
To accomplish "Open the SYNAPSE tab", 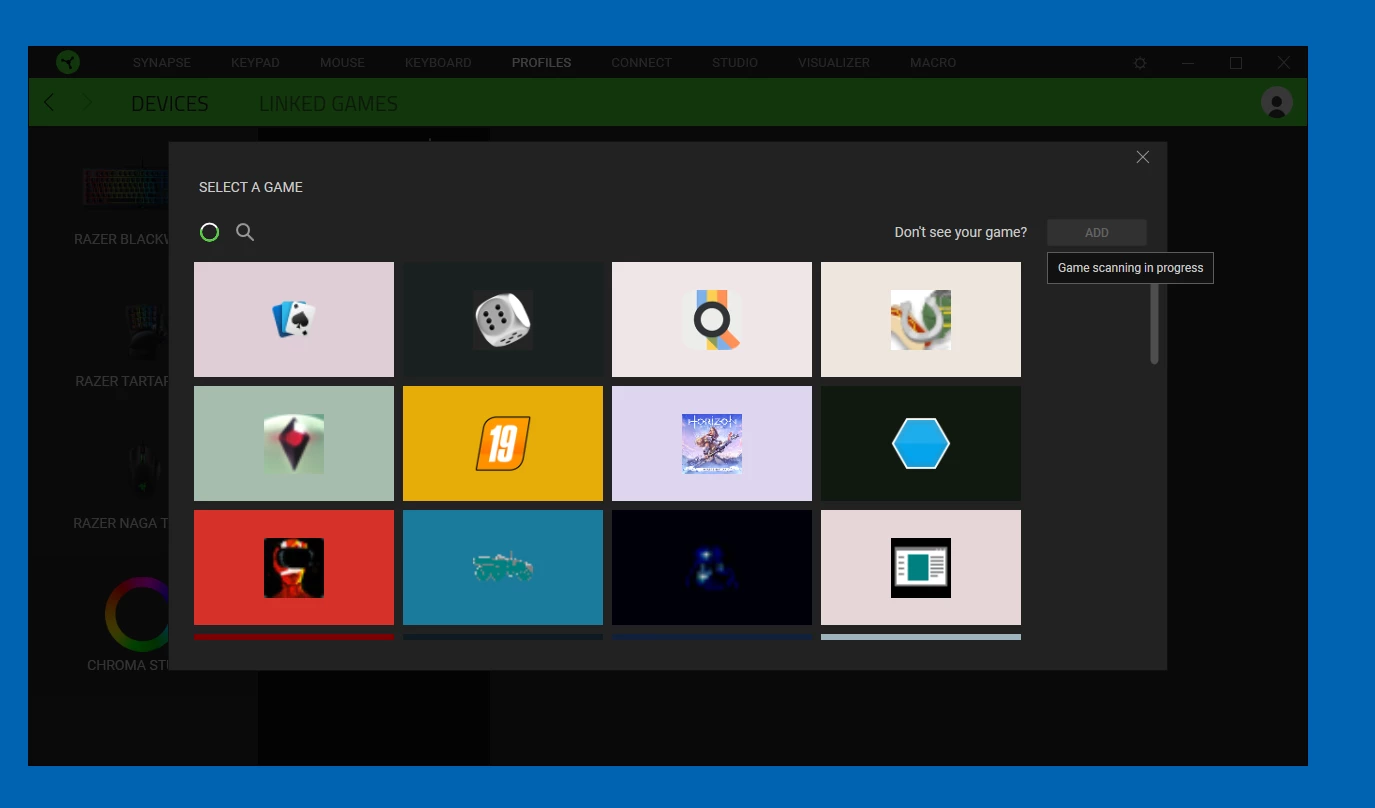I will pyautogui.click(x=162, y=62).
